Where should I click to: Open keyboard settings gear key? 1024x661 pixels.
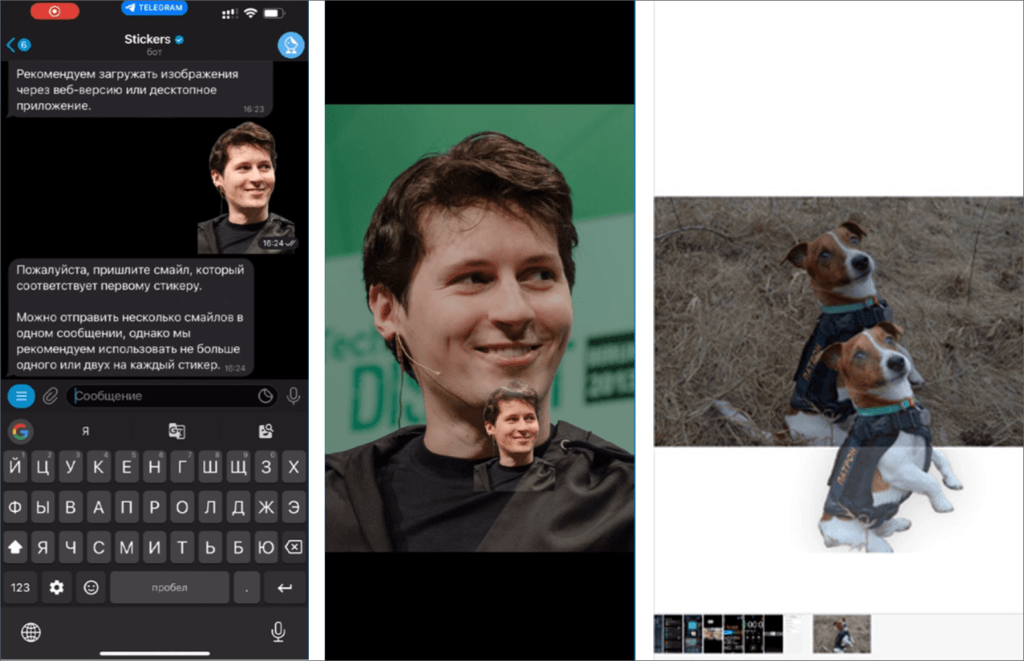(x=57, y=587)
